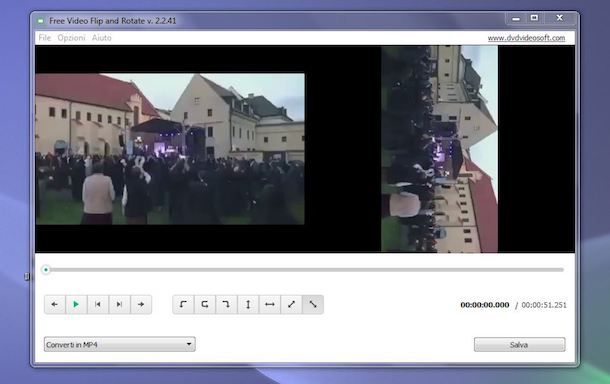Image resolution: width=610 pixels, height=384 pixels.
Task: Click the app icon in title bar
Action: coord(41,21)
